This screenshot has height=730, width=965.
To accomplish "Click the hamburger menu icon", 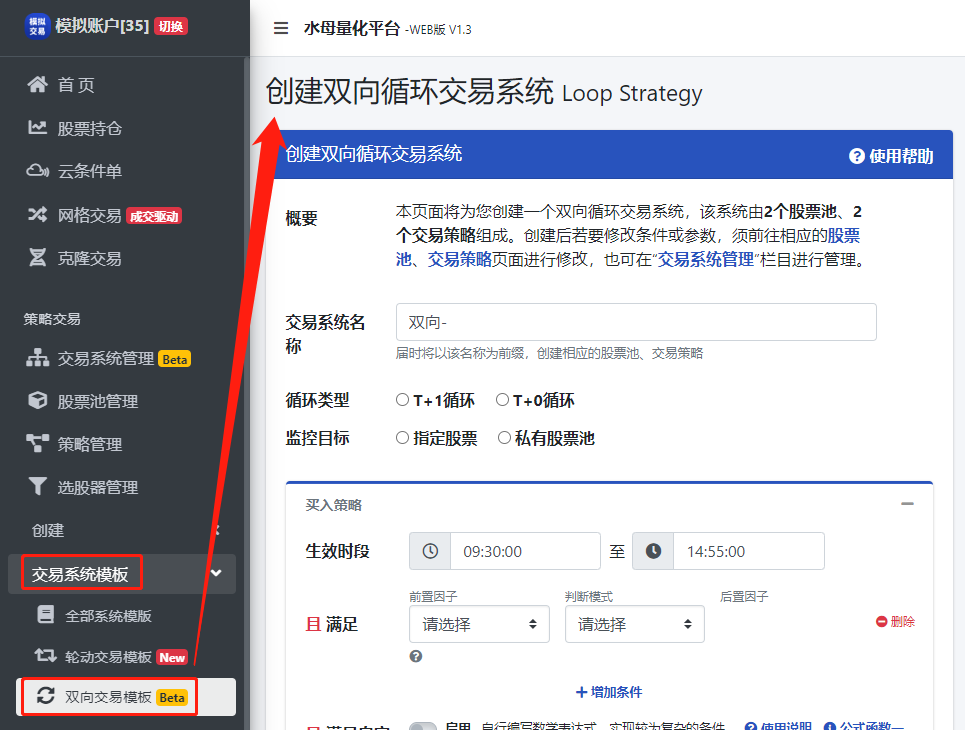I will pos(281,28).
